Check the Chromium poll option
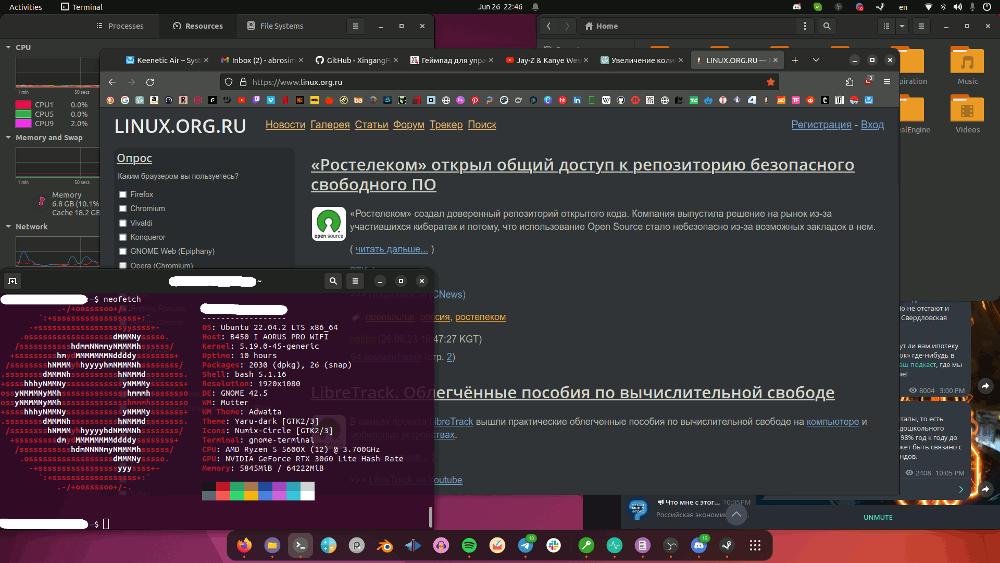The height and width of the screenshot is (563, 1000). tap(122, 208)
